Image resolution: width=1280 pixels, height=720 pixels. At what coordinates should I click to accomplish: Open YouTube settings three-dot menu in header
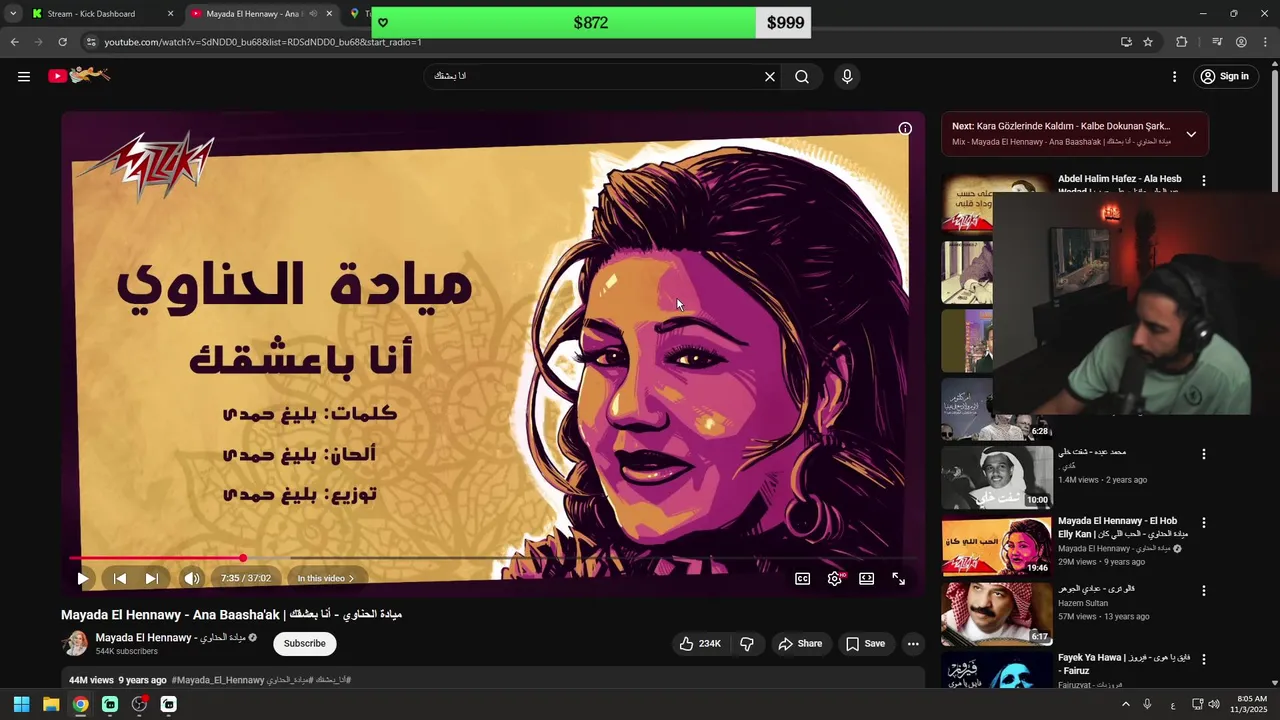coord(1175,76)
